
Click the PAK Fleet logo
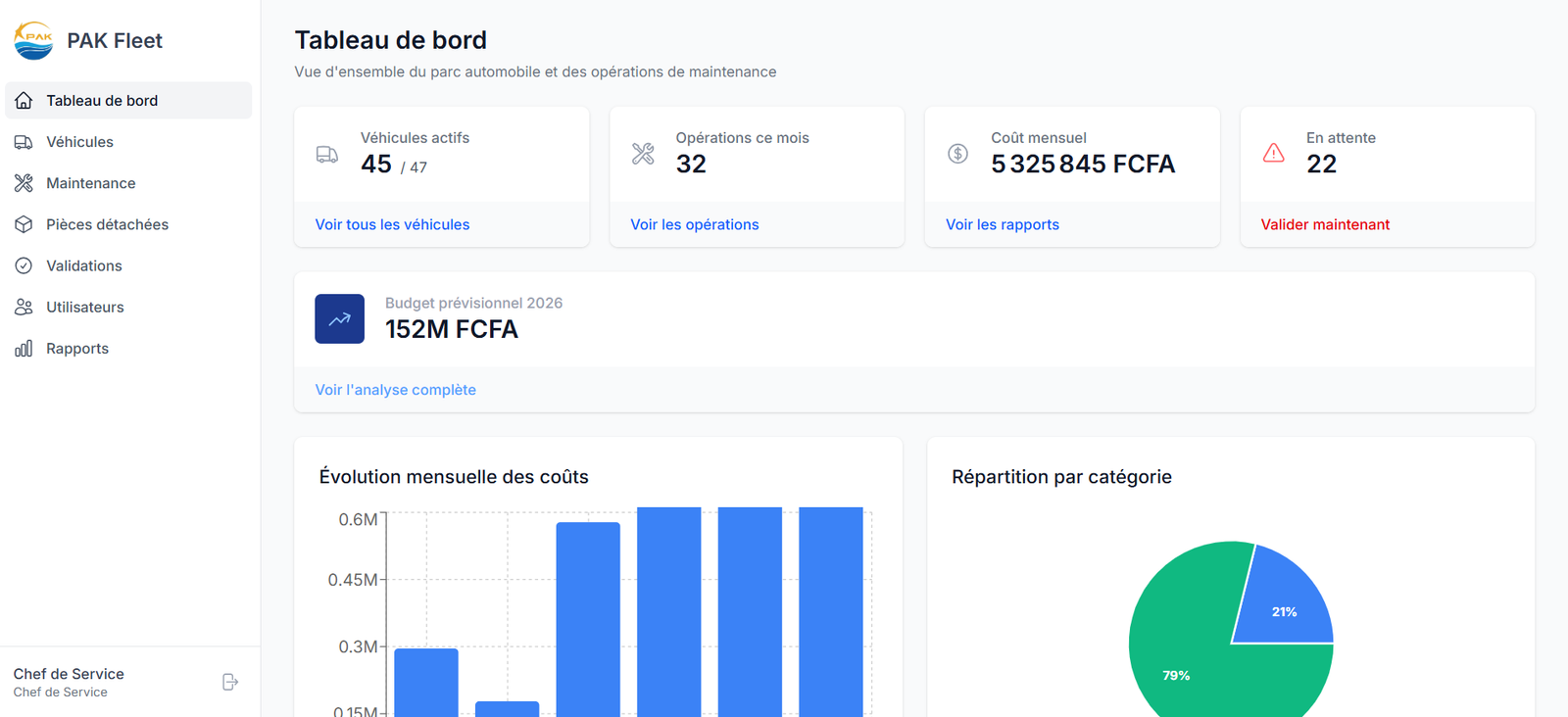tap(33, 40)
